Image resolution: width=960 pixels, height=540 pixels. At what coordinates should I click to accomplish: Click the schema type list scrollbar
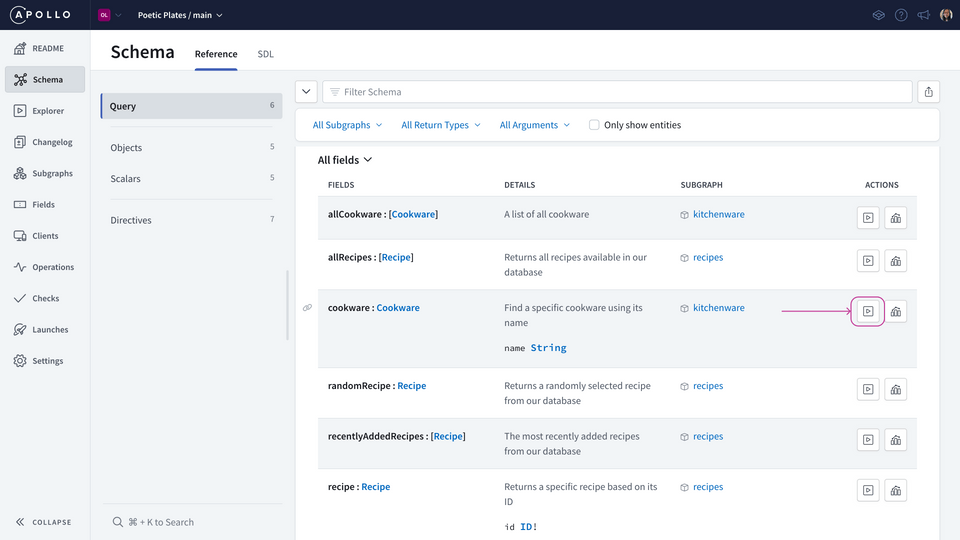[x=287, y=306]
